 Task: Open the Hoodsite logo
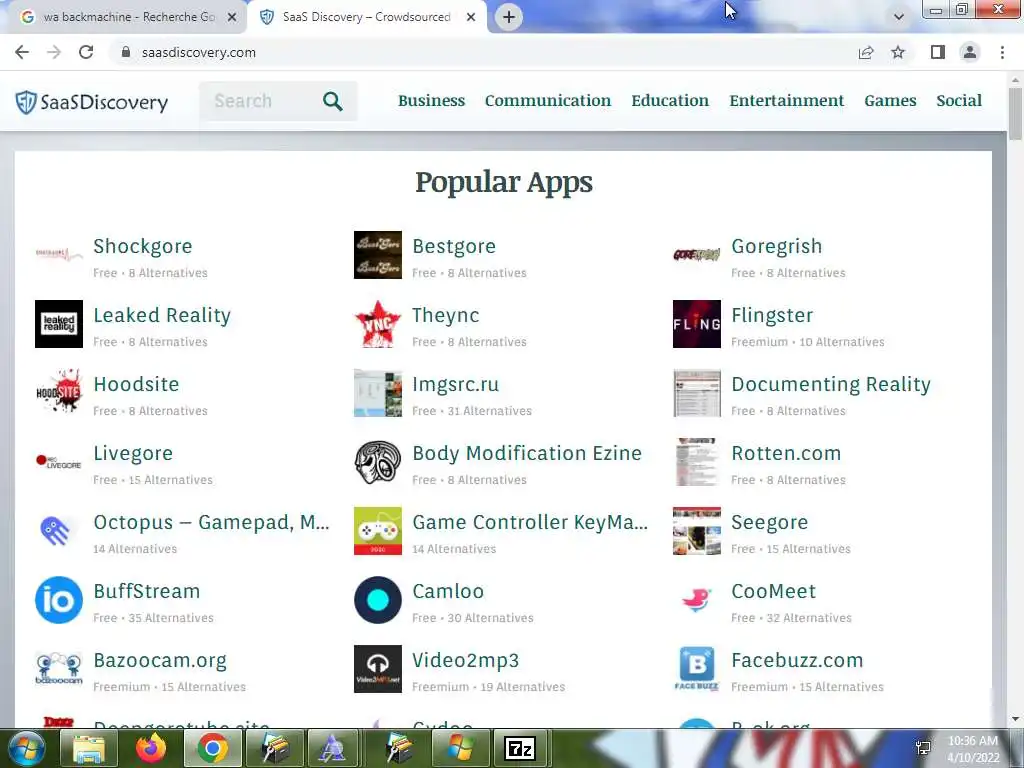(x=59, y=393)
